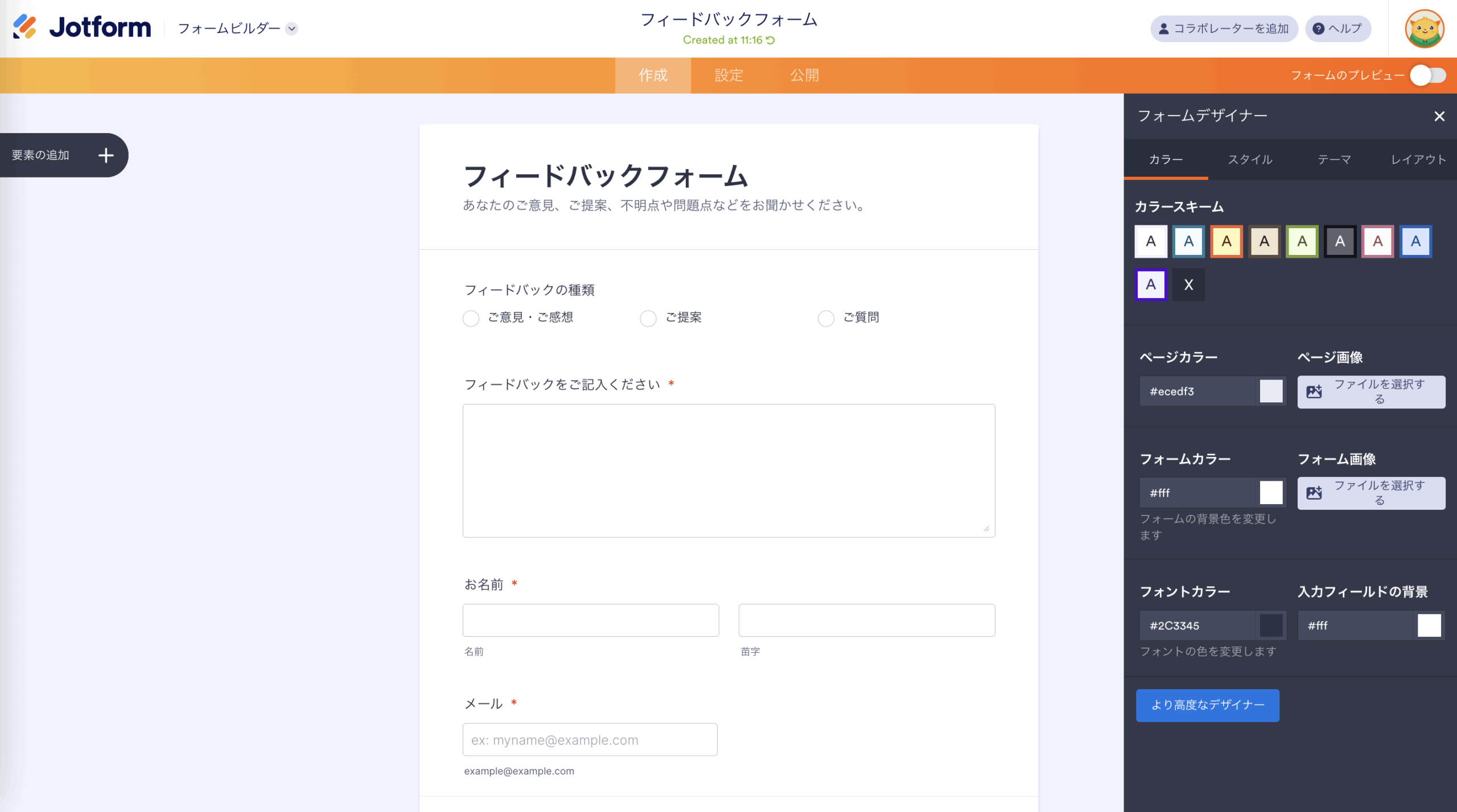This screenshot has height=812, width=1457.
Task: Open the 設定 tab
Action: [x=728, y=75]
